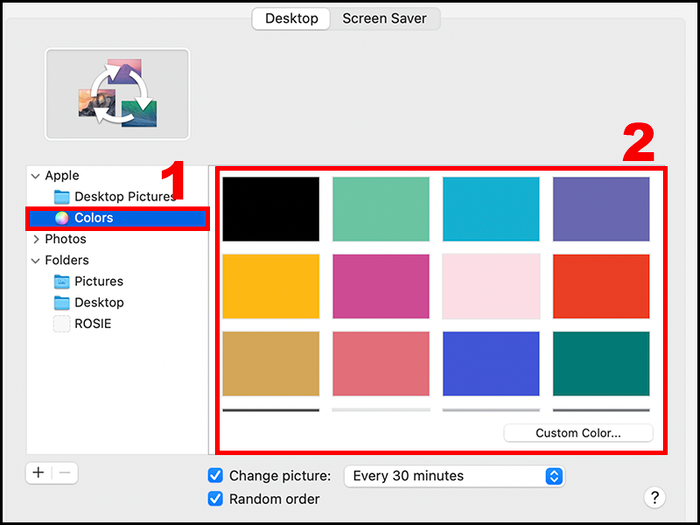Click the rotating wallpaper preview thumbnail
The image size is (700, 525).
[117, 94]
